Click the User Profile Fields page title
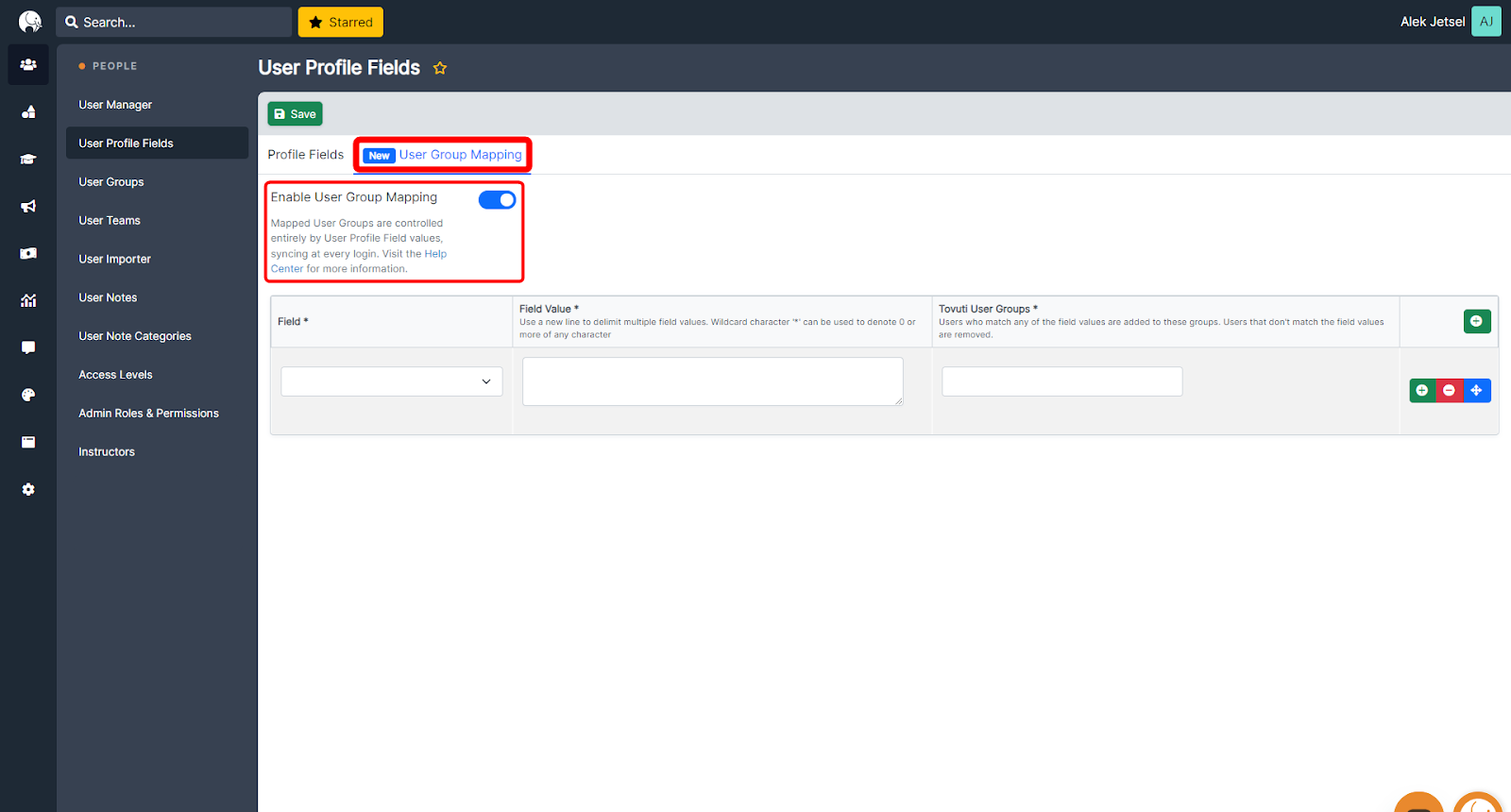Screen dimensions: 1511x812 339,68
